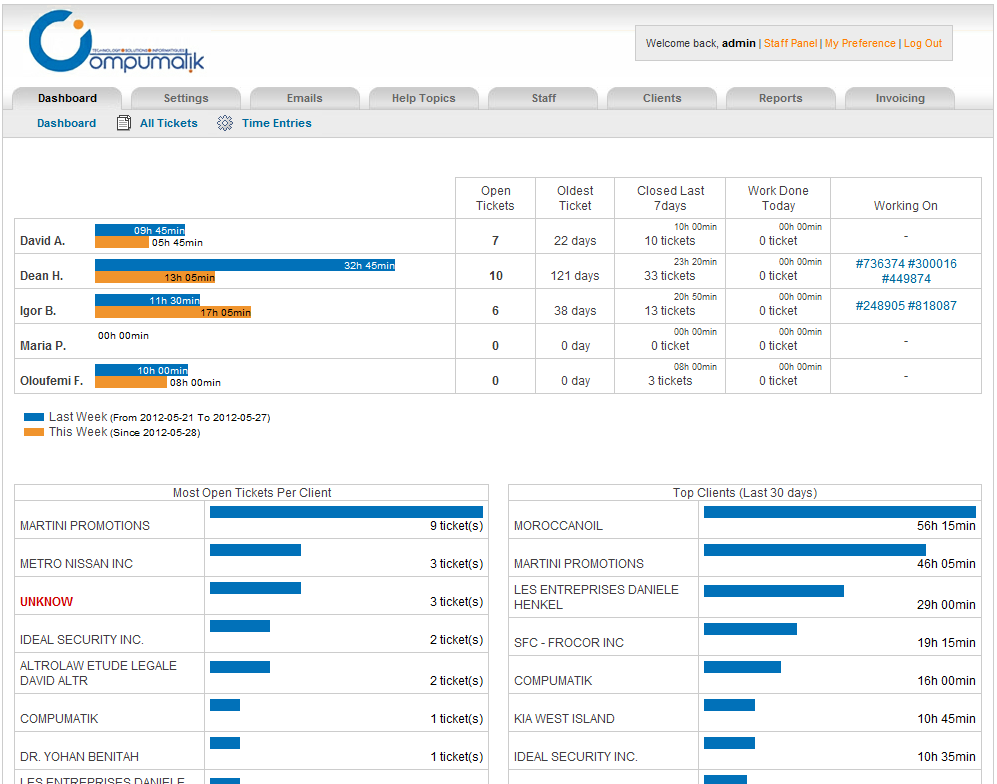Screen dimensions: 997x784
Task: Click the Time Entries gear icon
Action: (224, 123)
